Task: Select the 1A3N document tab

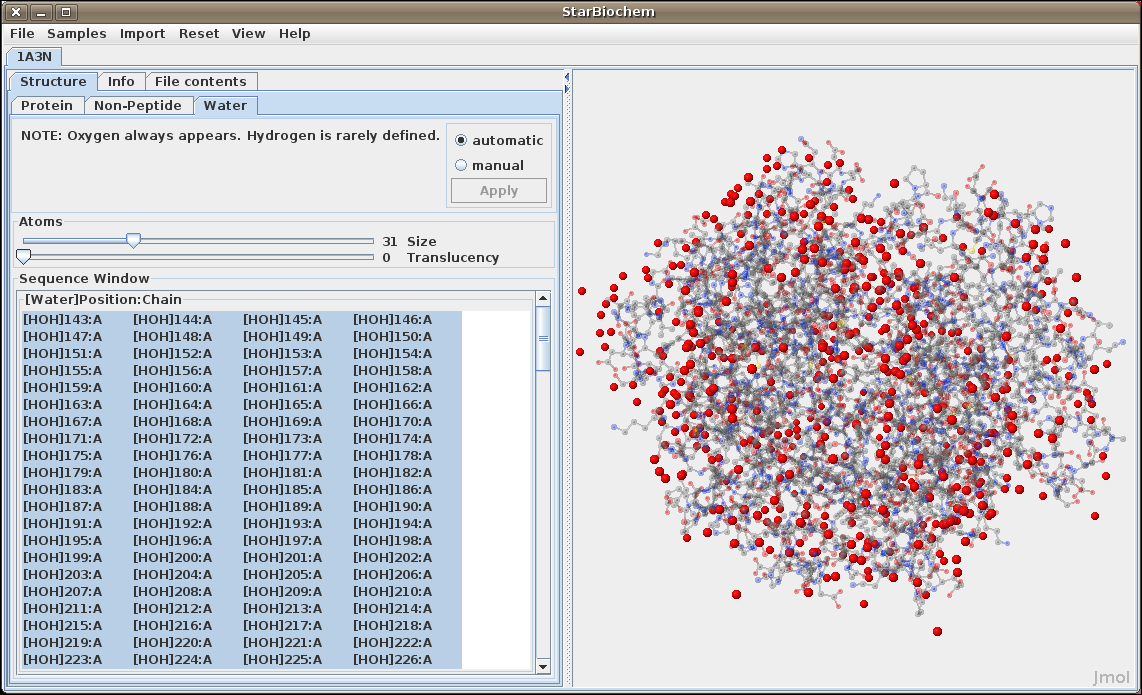Action: point(34,56)
